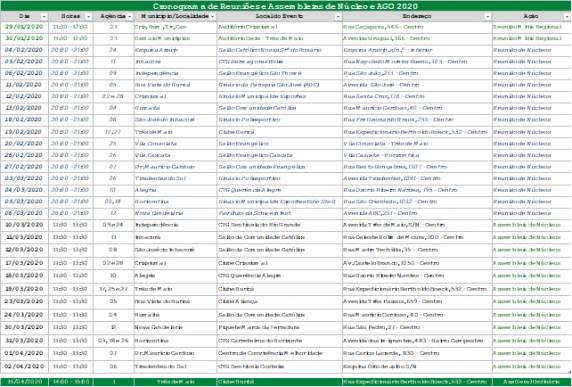Click the date cell 31/03/2020
Image resolution: width=572 pixels, height=387 pixels.
click(x=24, y=341)
